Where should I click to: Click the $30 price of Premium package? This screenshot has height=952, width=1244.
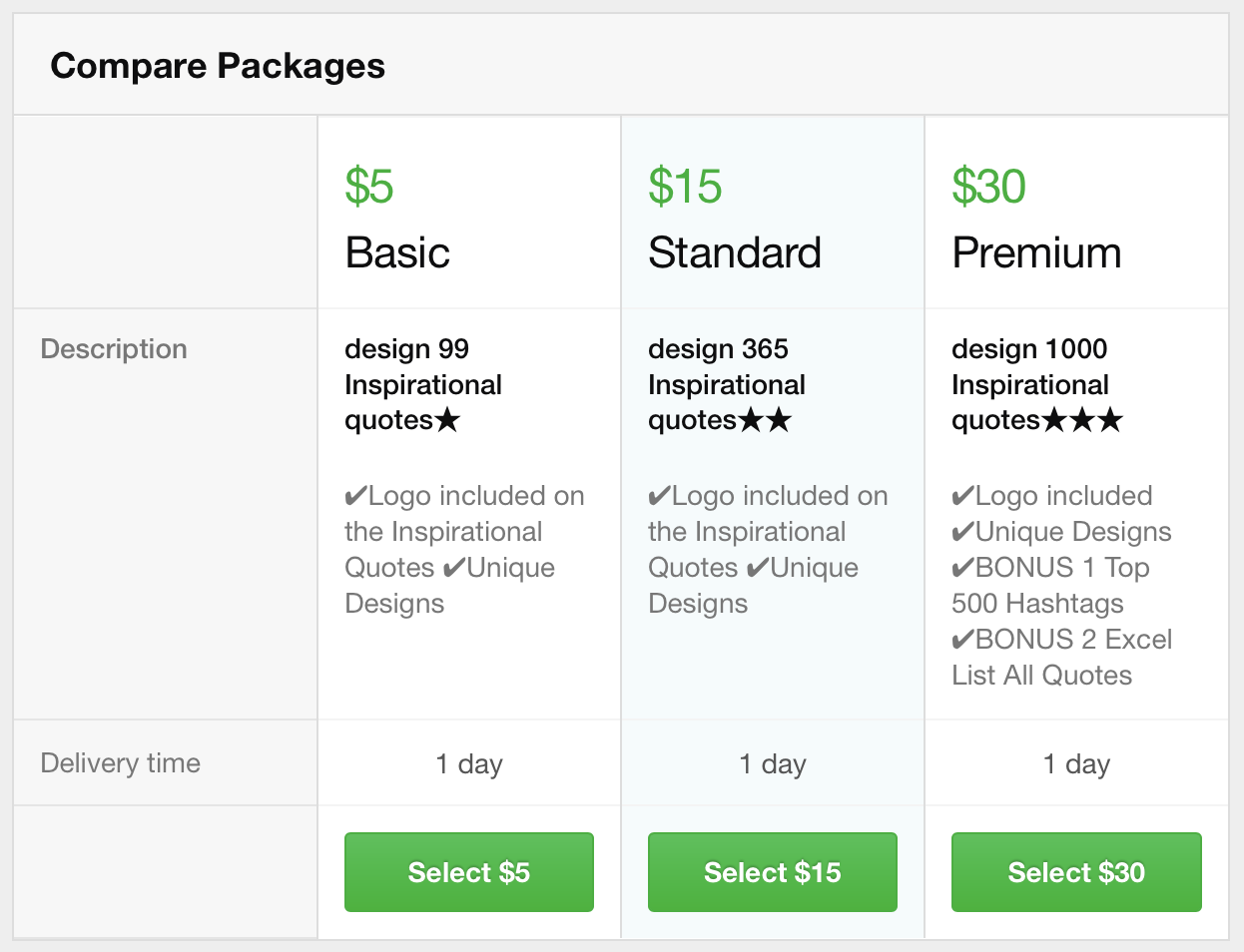coord(988,187)
